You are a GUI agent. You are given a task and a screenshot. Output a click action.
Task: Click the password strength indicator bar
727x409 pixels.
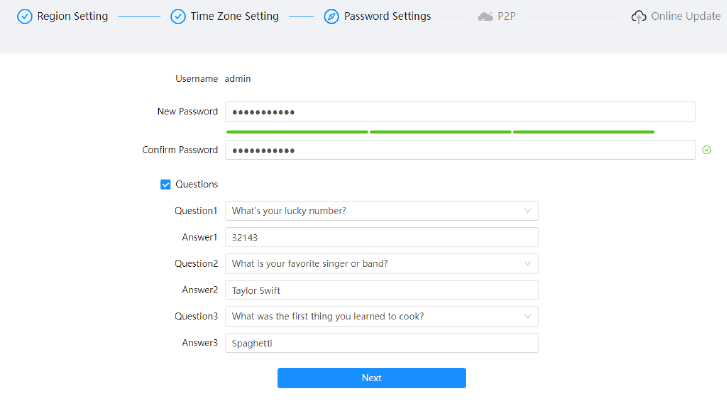[440, 132]
